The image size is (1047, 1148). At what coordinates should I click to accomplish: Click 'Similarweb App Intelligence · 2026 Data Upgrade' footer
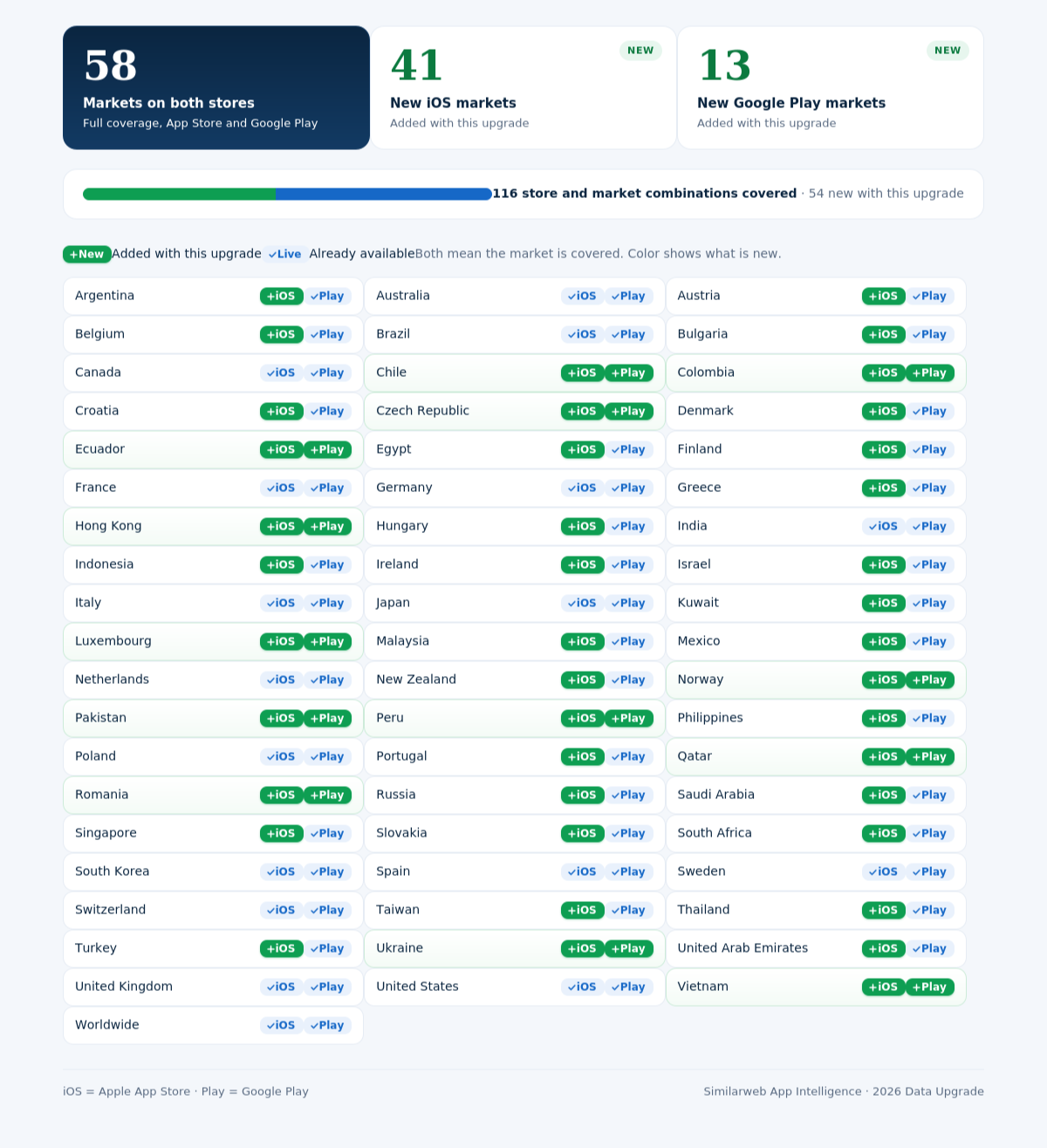point(844,1091)
